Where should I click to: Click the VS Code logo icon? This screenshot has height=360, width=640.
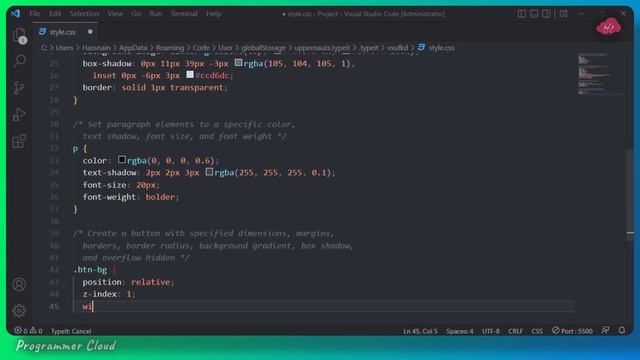16,13
